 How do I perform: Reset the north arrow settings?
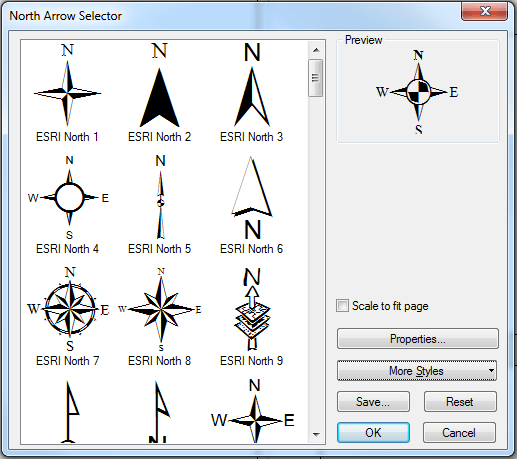point(460,402)
